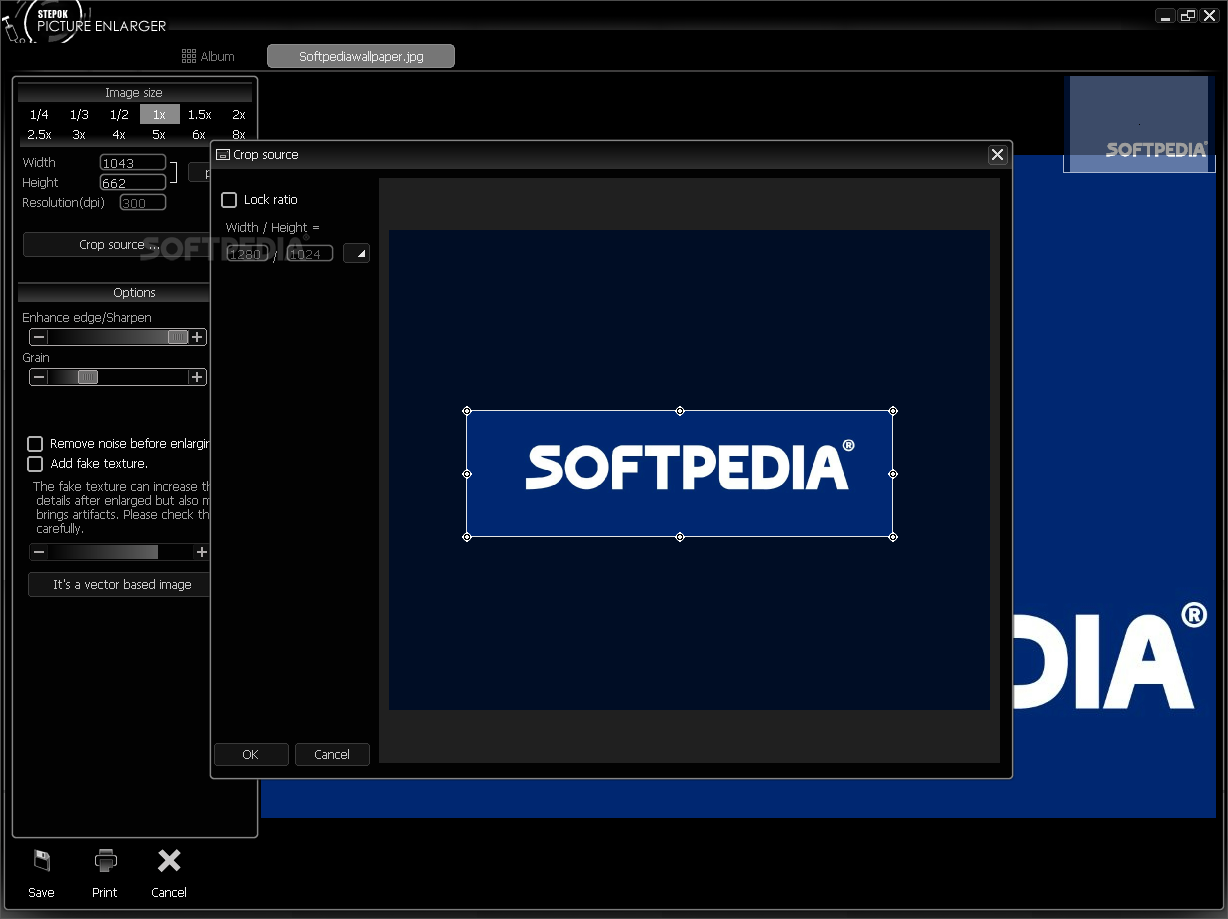
Task: Select the 1x image size
Action: point(160,114)
